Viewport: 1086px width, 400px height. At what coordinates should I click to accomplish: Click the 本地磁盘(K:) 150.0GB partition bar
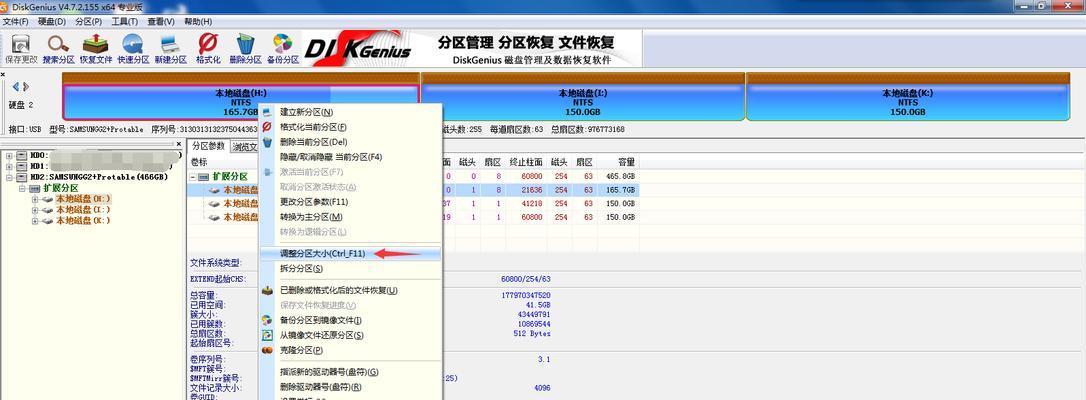coord(907,102)
